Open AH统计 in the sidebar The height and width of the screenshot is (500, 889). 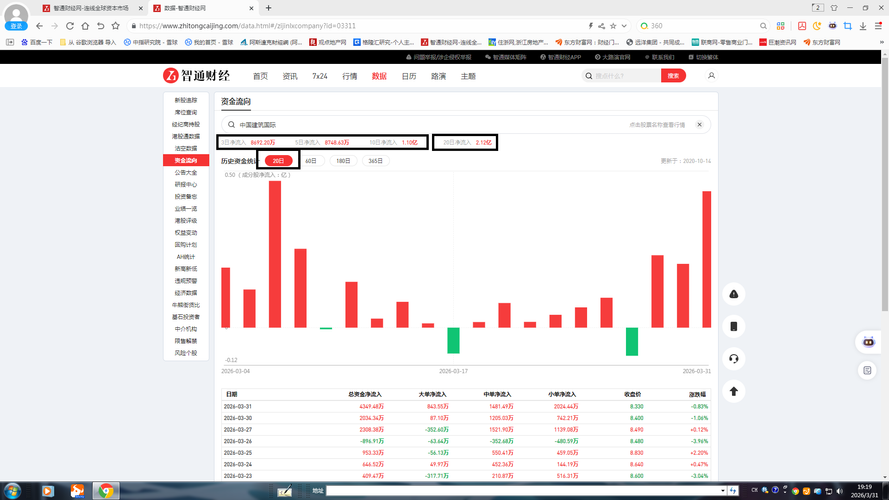(x=186, y=257)
